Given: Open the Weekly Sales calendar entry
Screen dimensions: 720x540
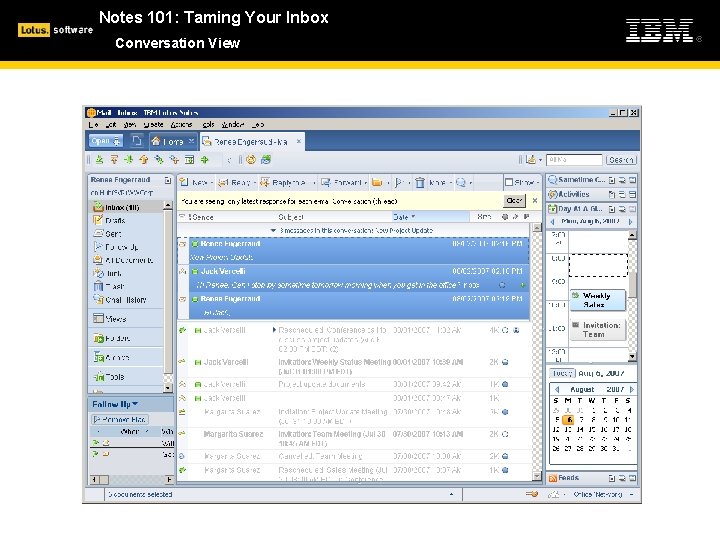Looking at the screenshot, I should point(597,300).
